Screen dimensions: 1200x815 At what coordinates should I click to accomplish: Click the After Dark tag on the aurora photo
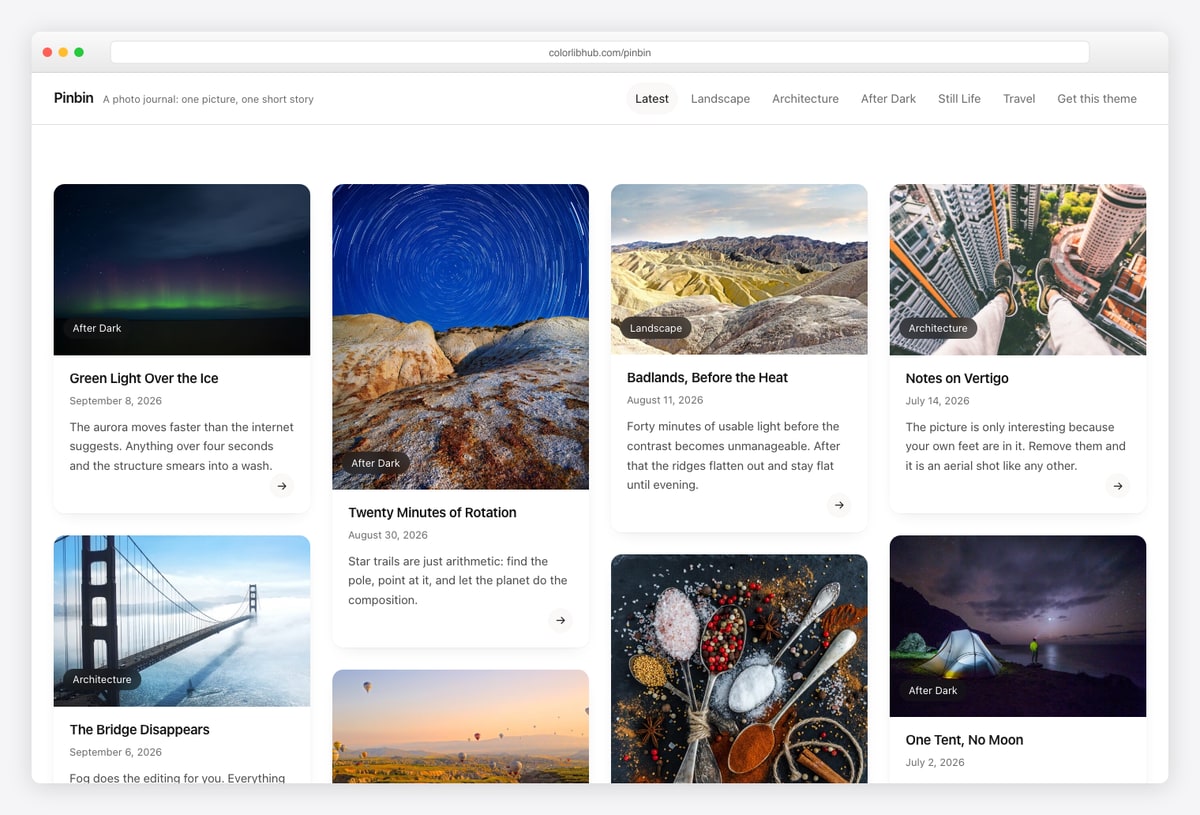point(97,328)
